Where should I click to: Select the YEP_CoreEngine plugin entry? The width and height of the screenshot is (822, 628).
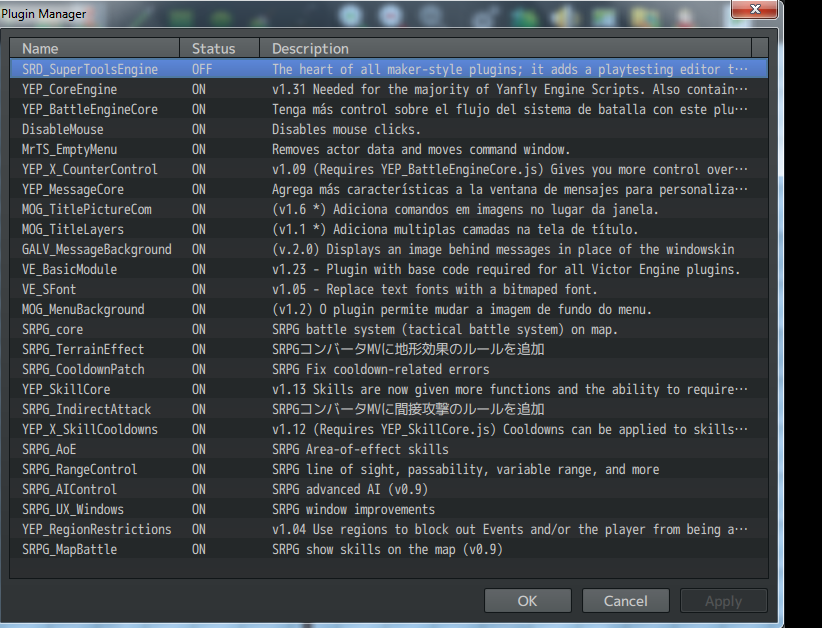(x=388, y=89)
